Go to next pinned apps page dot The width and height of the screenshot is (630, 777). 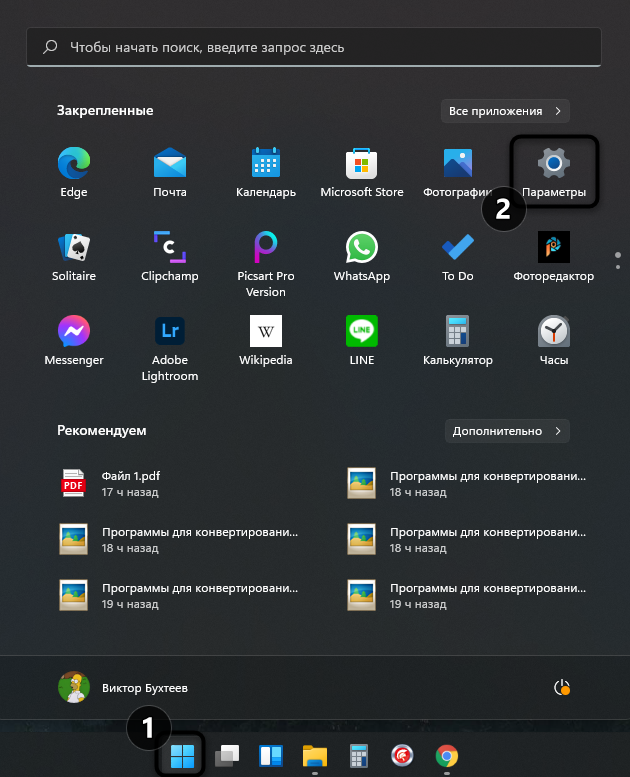click(x=618, y=267)
